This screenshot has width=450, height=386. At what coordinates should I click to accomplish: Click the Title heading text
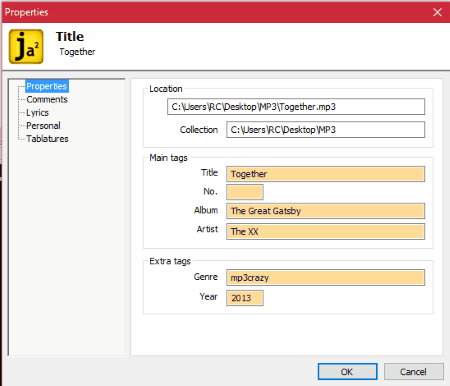pyautogui.click(x=70, y=37)
